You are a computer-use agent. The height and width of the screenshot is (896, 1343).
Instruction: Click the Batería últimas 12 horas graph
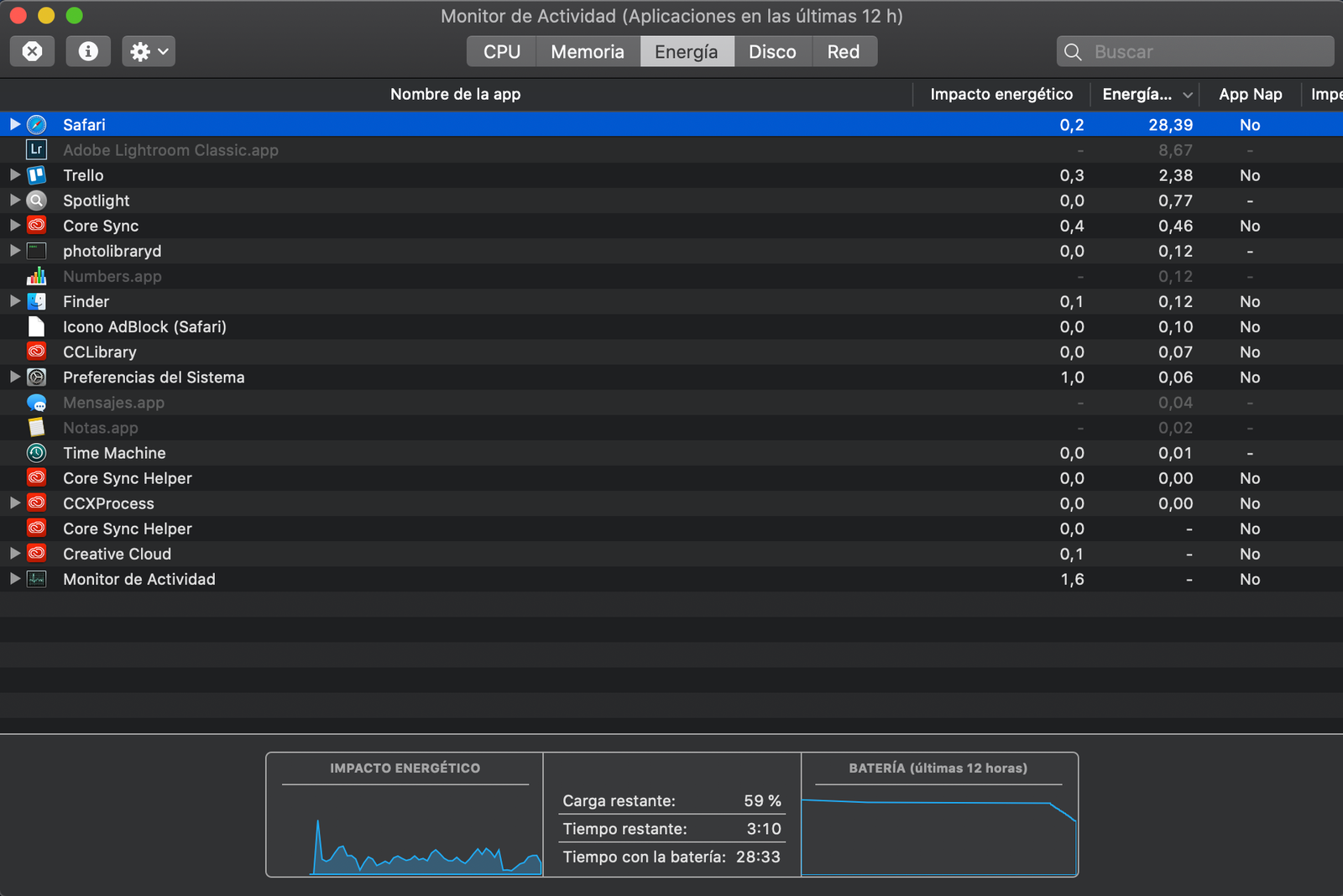pos(938,815)
